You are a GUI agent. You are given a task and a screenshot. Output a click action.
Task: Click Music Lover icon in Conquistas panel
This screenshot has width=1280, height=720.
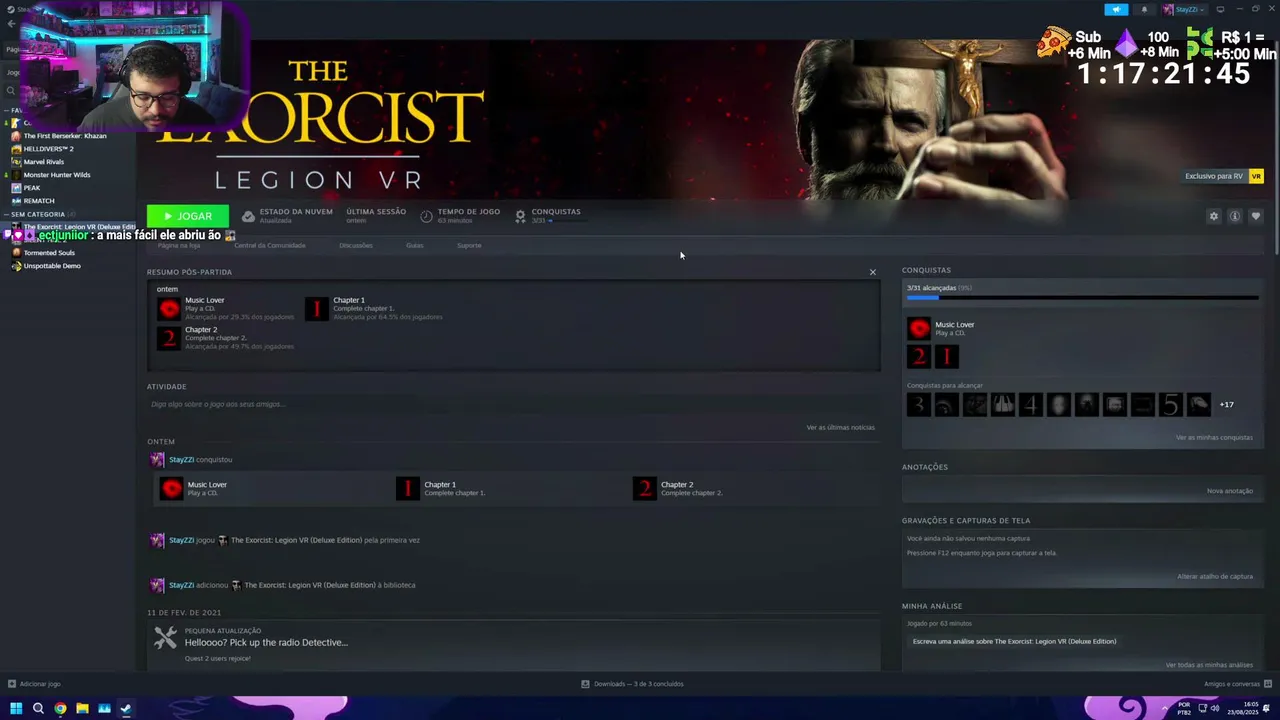[x=918, y=328]
